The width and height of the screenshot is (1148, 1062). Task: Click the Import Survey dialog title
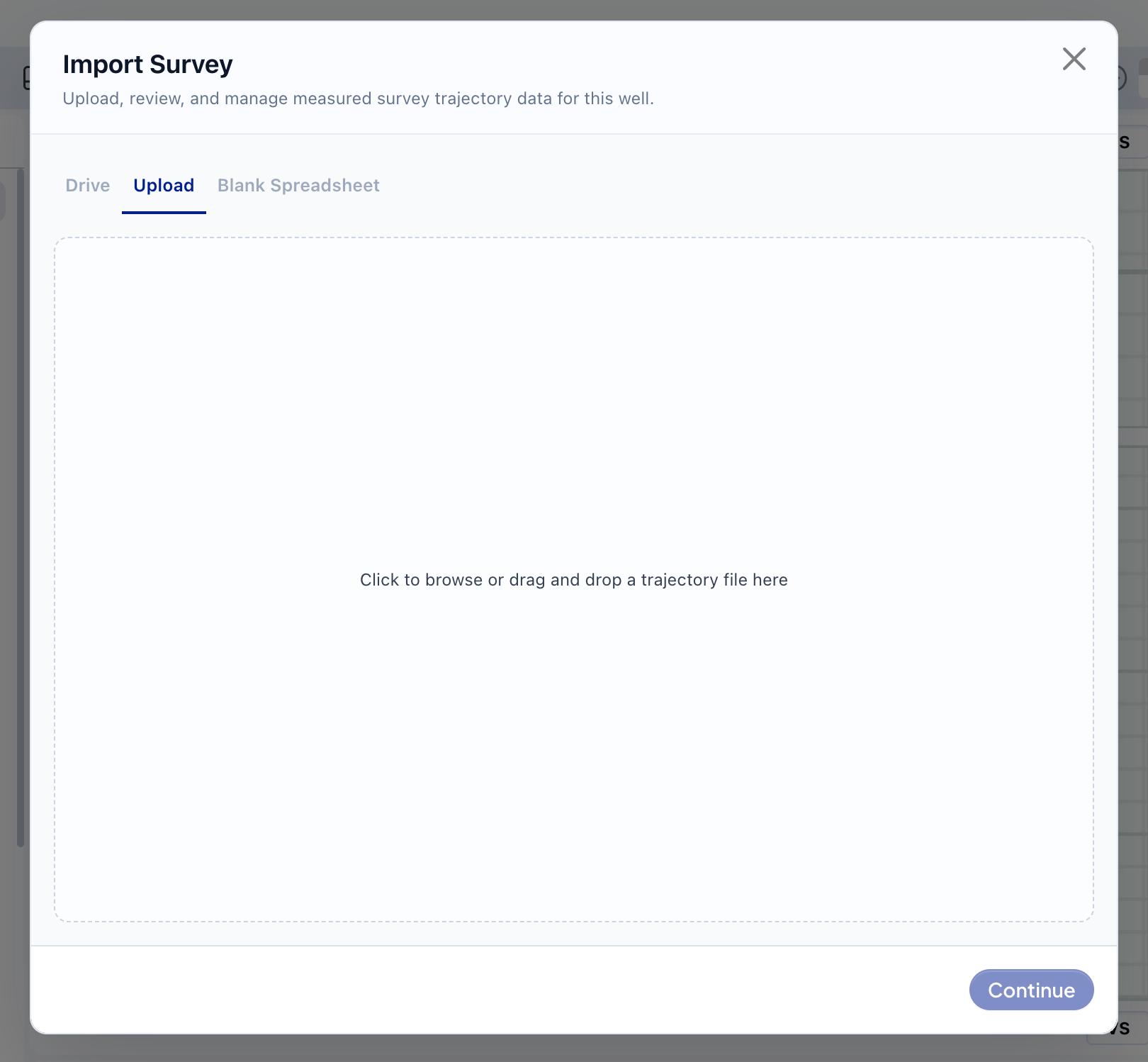[x=147, y=65]
